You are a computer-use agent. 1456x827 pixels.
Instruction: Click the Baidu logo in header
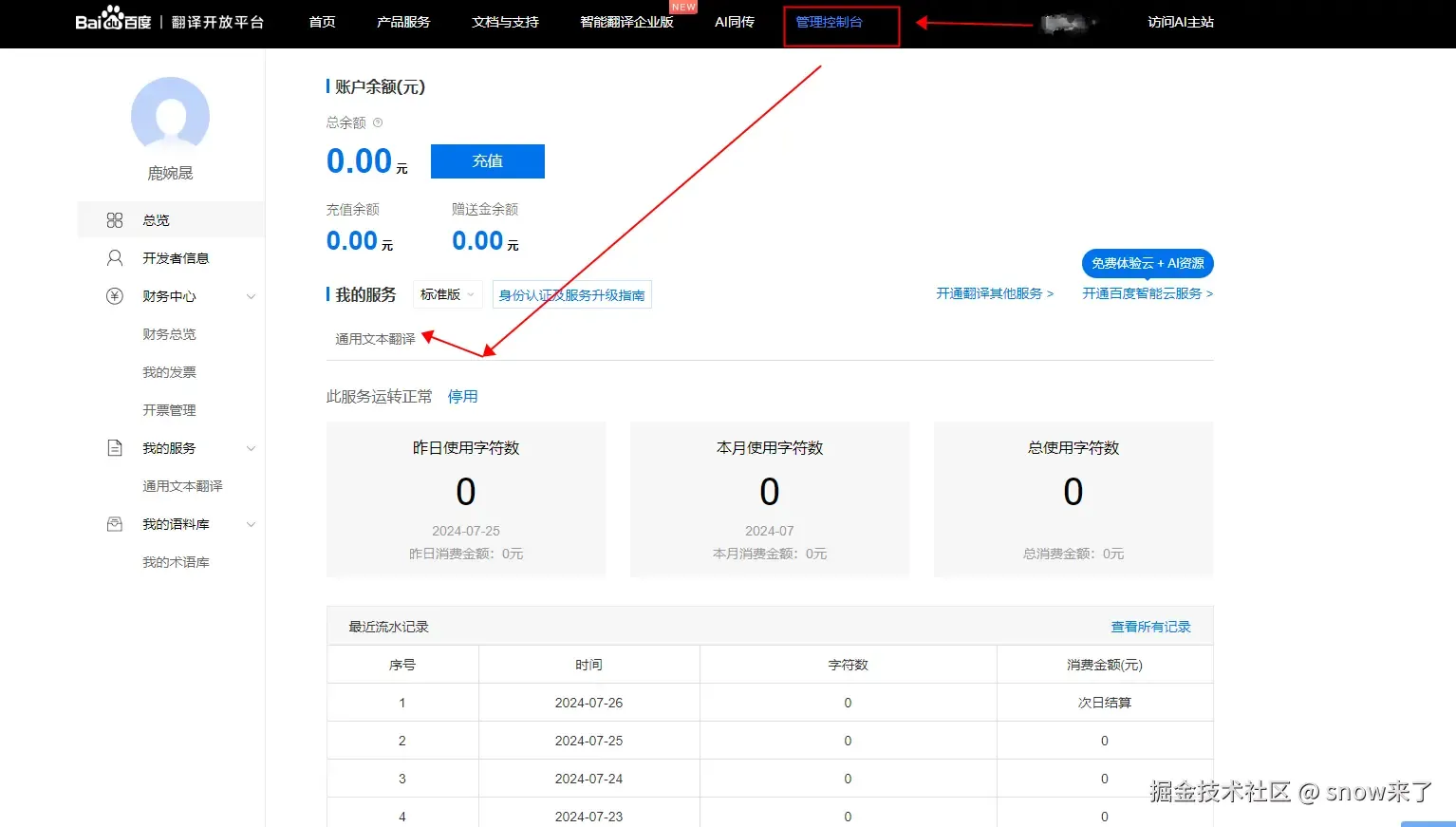pyautogui.click(x=113, y=19)
